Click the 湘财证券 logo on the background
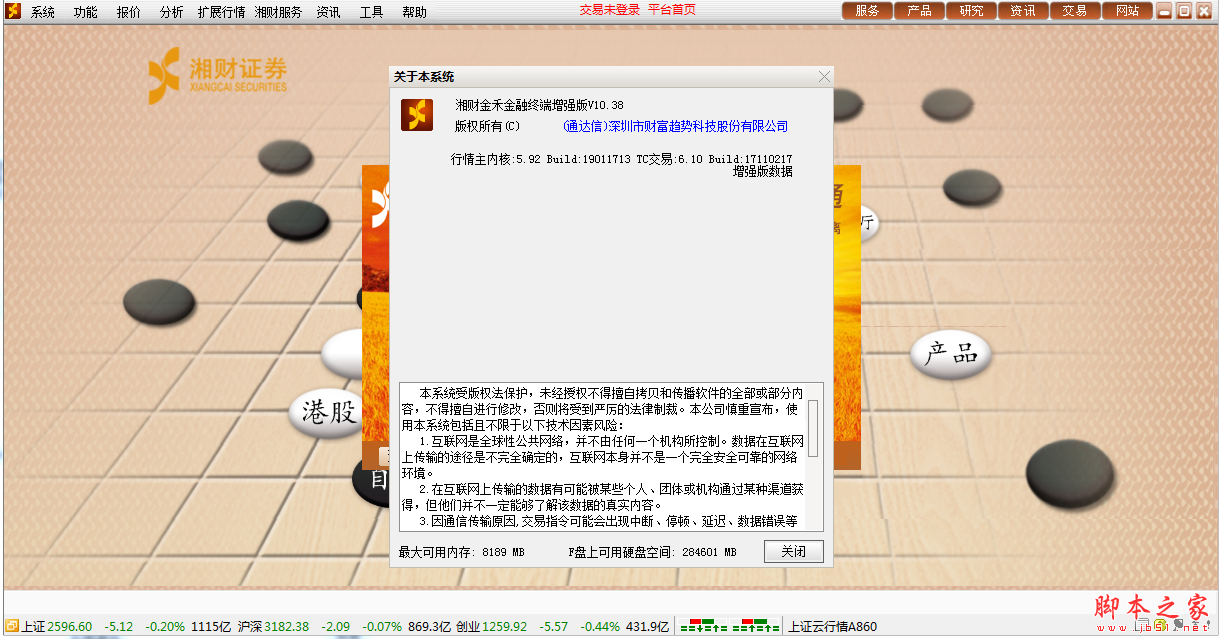The image size is (1220, 639). coord(217,75)
